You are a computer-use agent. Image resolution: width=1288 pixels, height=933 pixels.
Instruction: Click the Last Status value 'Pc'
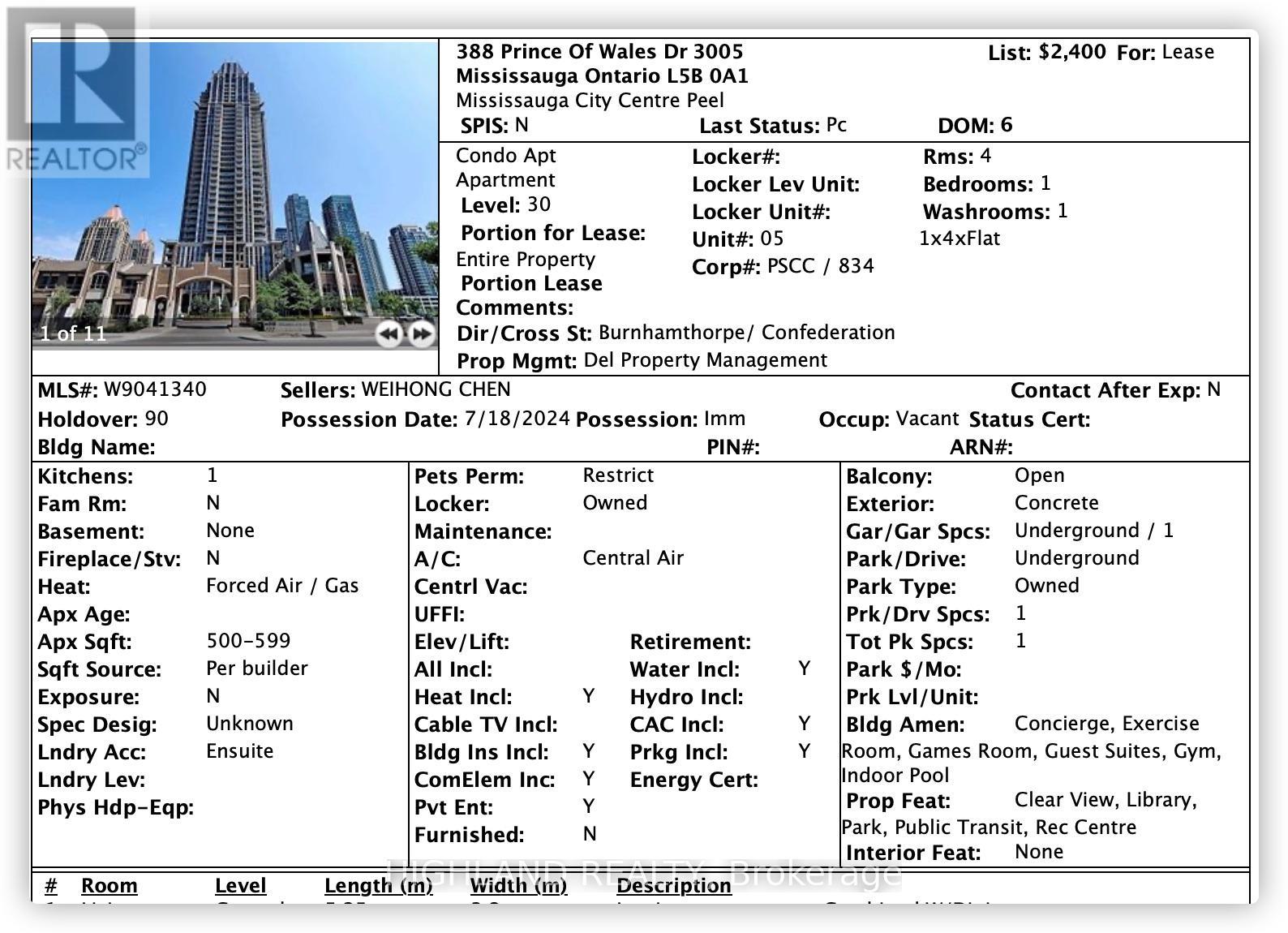[x=836, y=125]
